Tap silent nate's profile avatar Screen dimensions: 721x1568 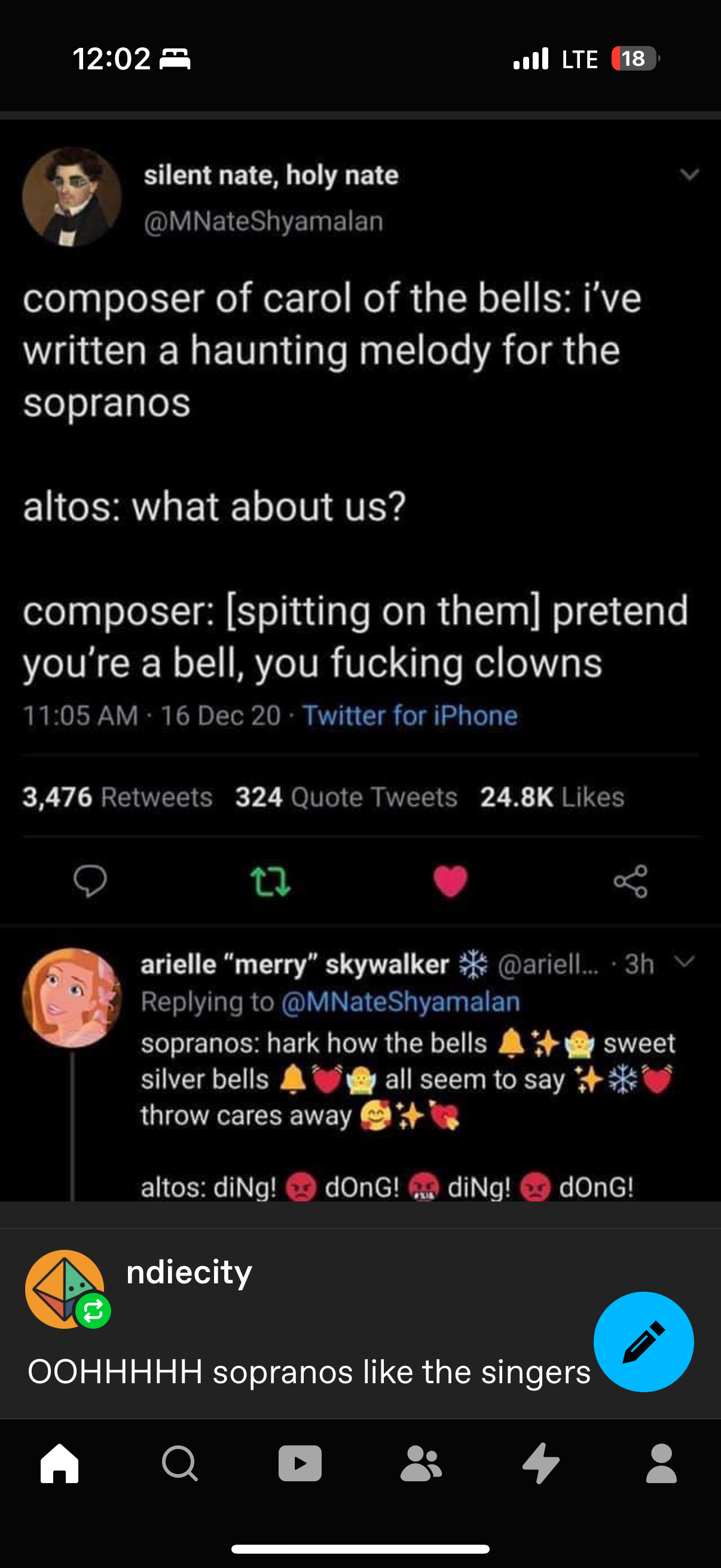[72, 197]
